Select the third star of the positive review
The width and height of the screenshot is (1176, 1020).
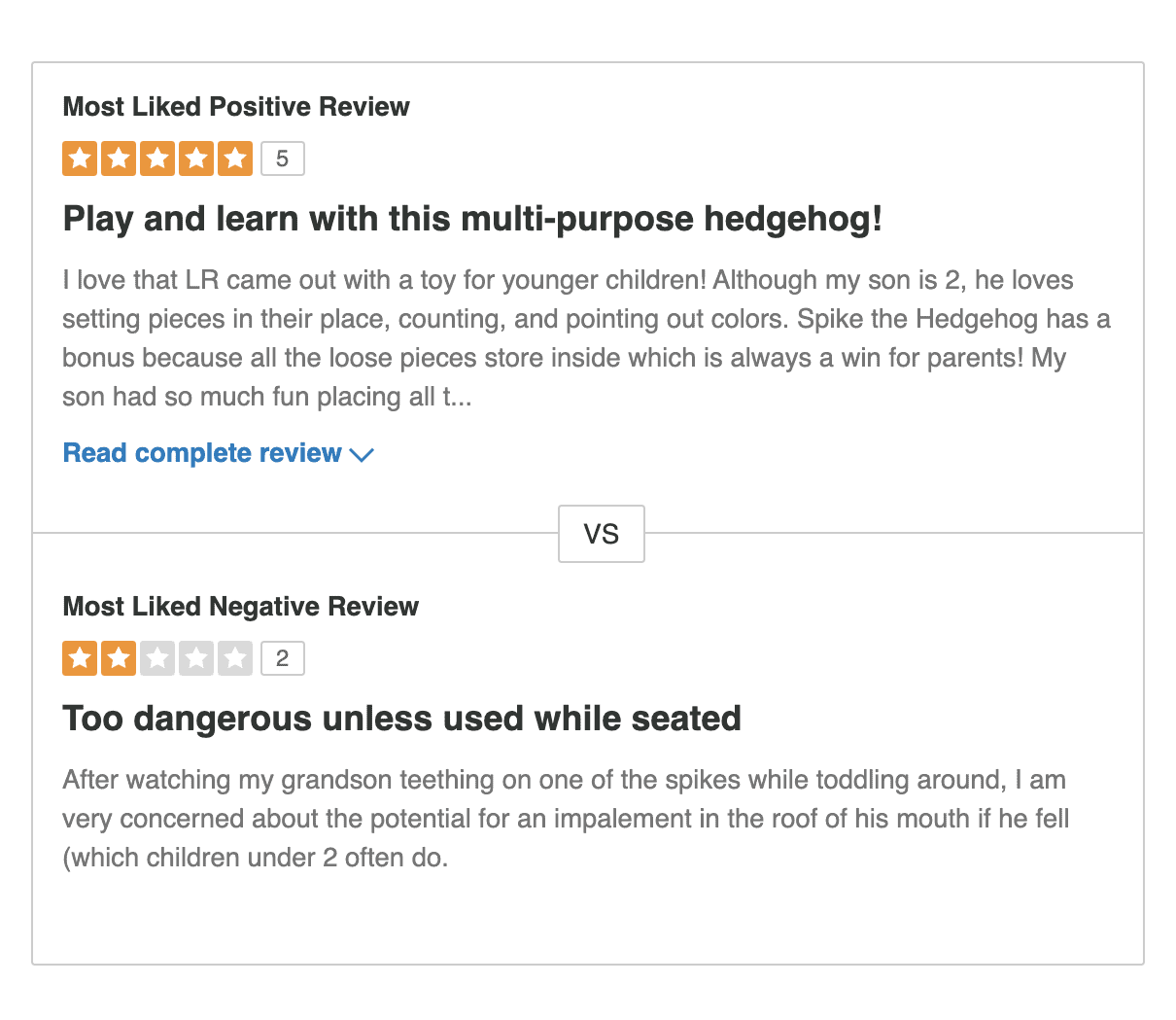(157, 158)
